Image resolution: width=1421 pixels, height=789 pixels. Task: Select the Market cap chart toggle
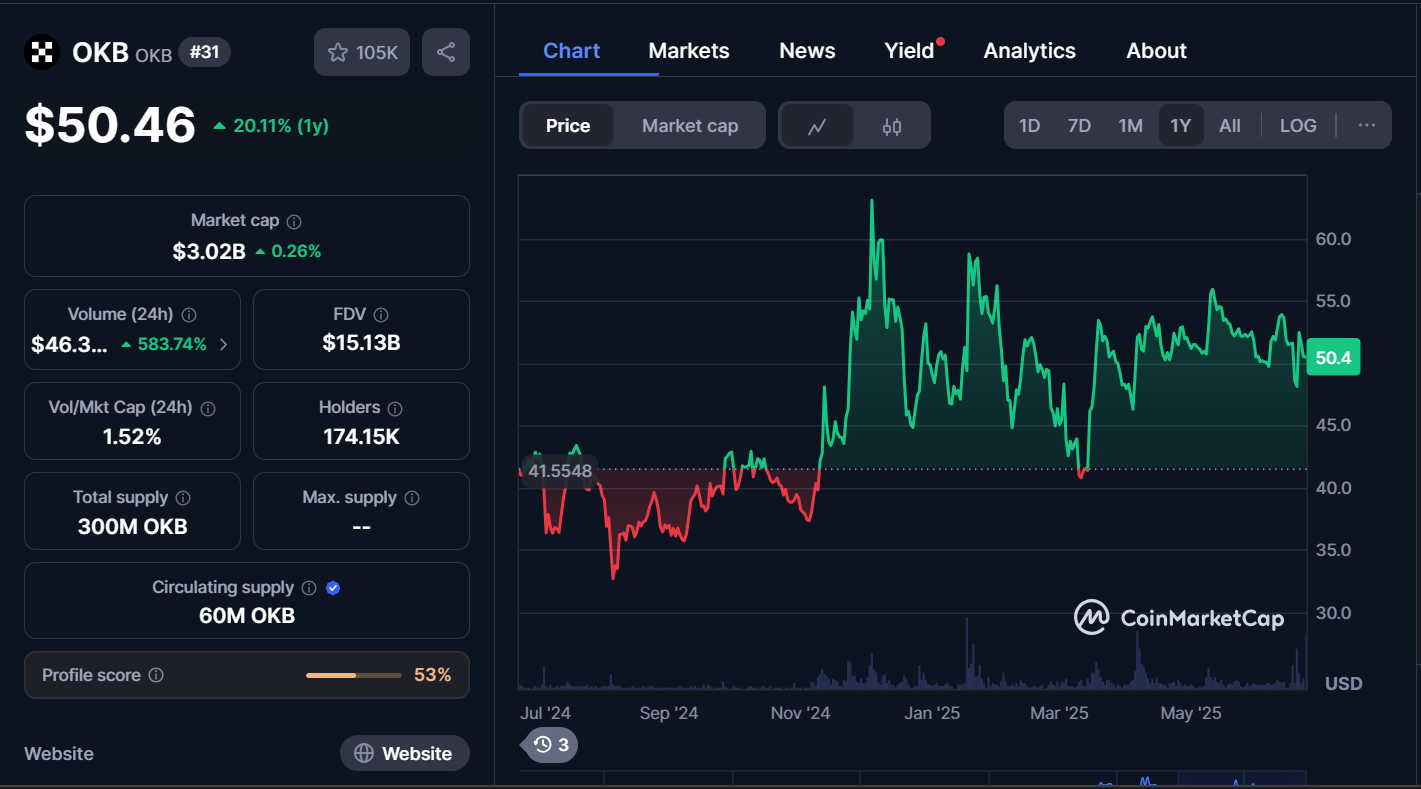tap(690, 126)
